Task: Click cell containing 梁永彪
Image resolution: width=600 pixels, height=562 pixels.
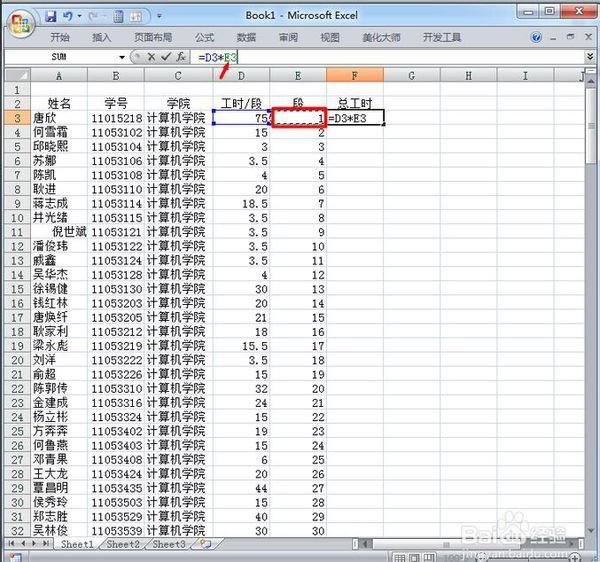Action: [x=59, y=346]
